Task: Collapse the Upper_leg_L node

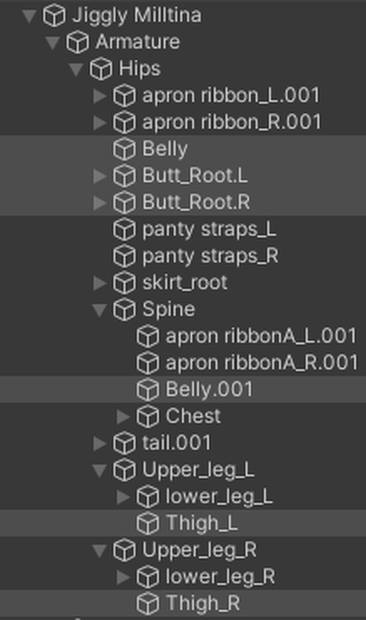Action: pos(100,471)
